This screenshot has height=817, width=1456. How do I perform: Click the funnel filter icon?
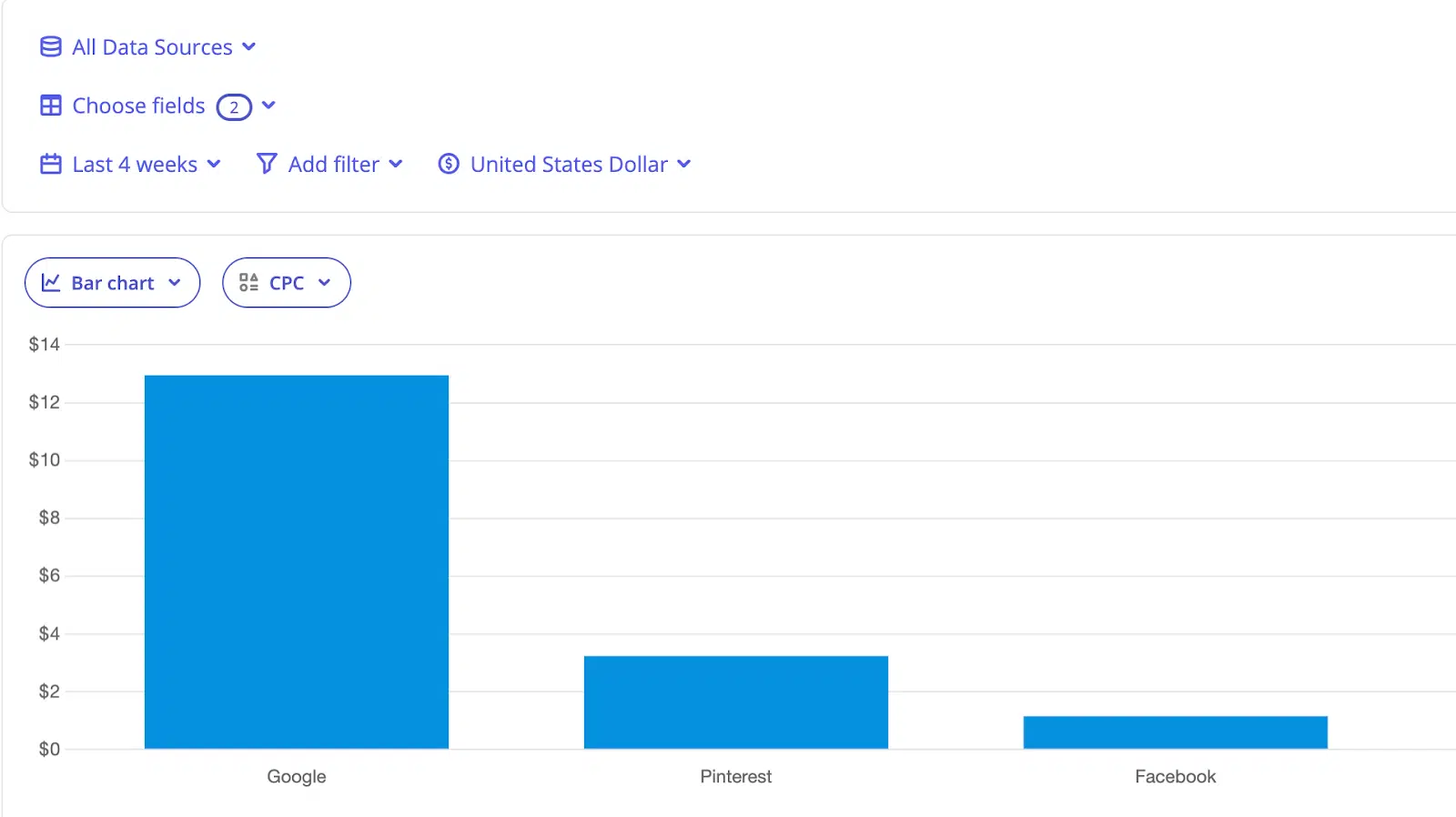coord(267,164)
